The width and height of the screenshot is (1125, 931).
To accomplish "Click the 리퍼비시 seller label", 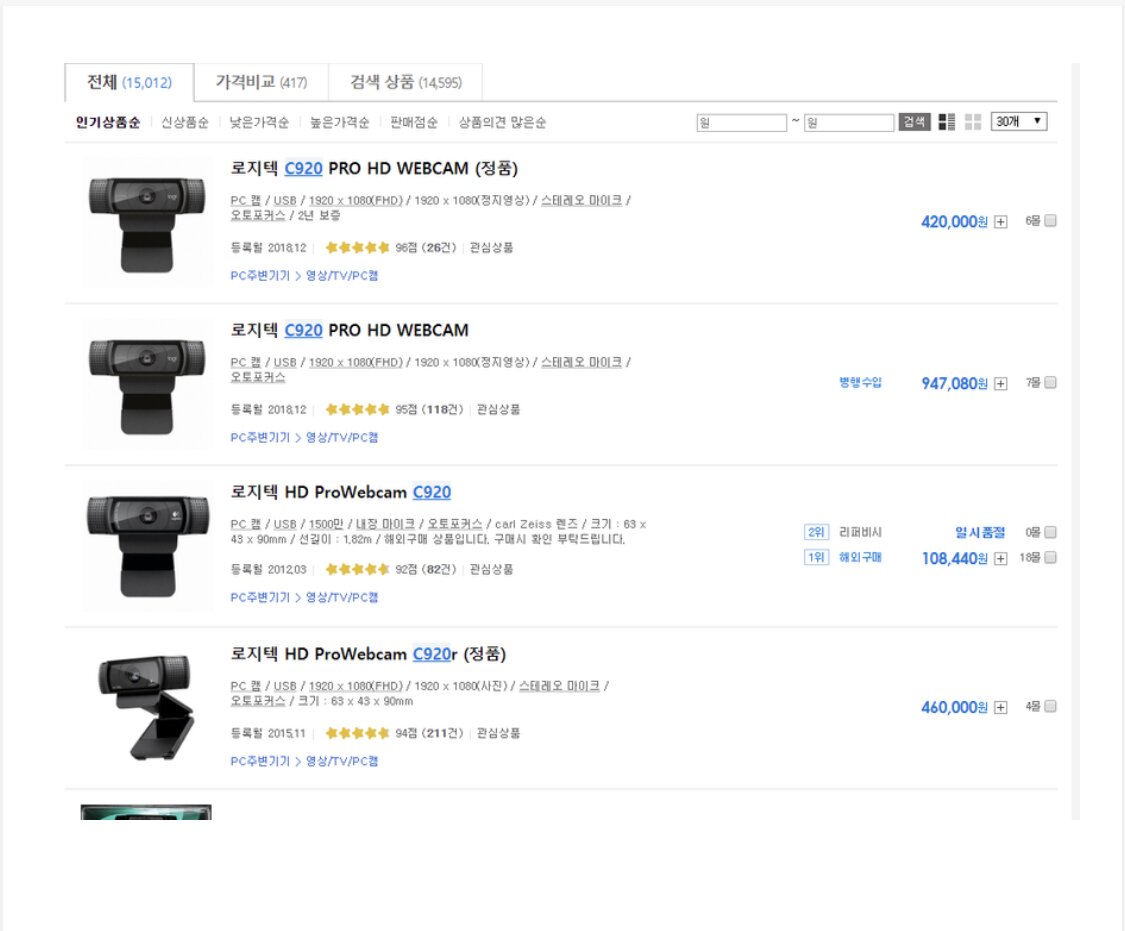I will click(860, 532).
